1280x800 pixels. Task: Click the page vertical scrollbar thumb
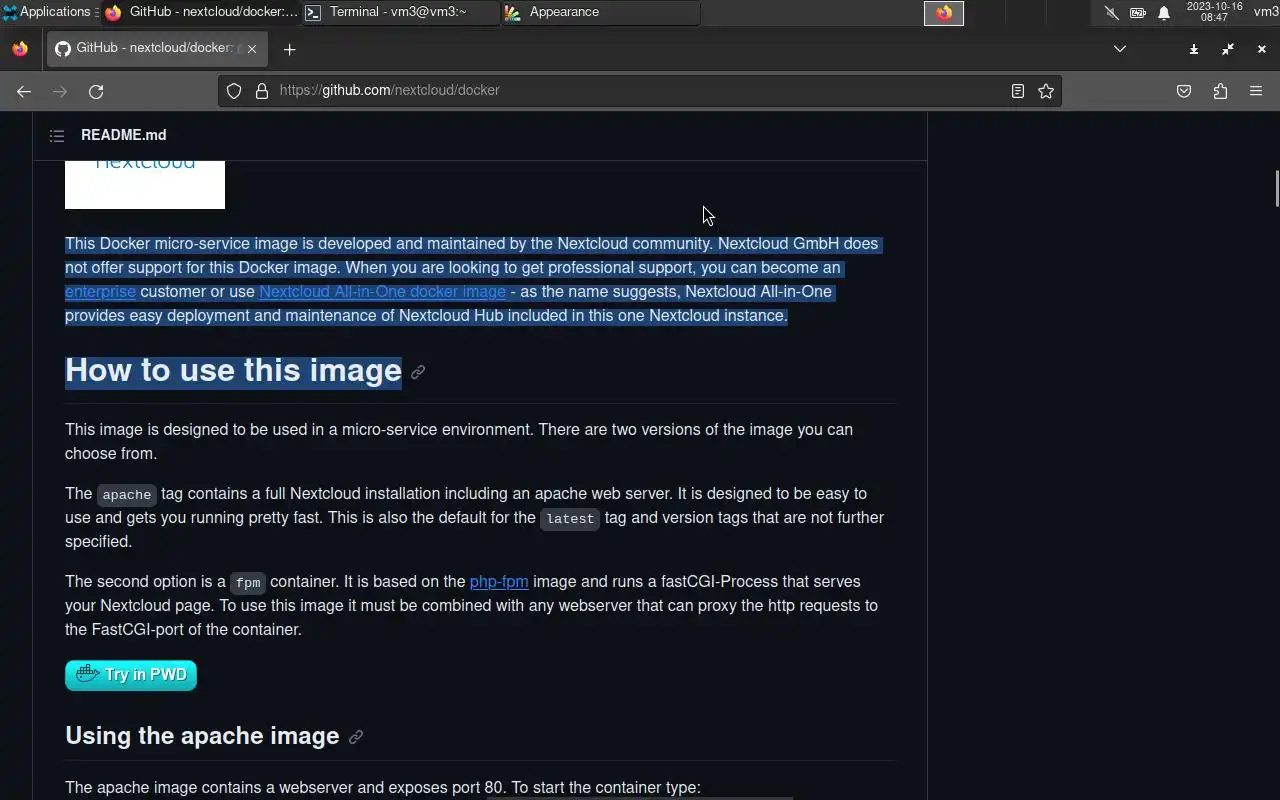(x=1276, y=189)
